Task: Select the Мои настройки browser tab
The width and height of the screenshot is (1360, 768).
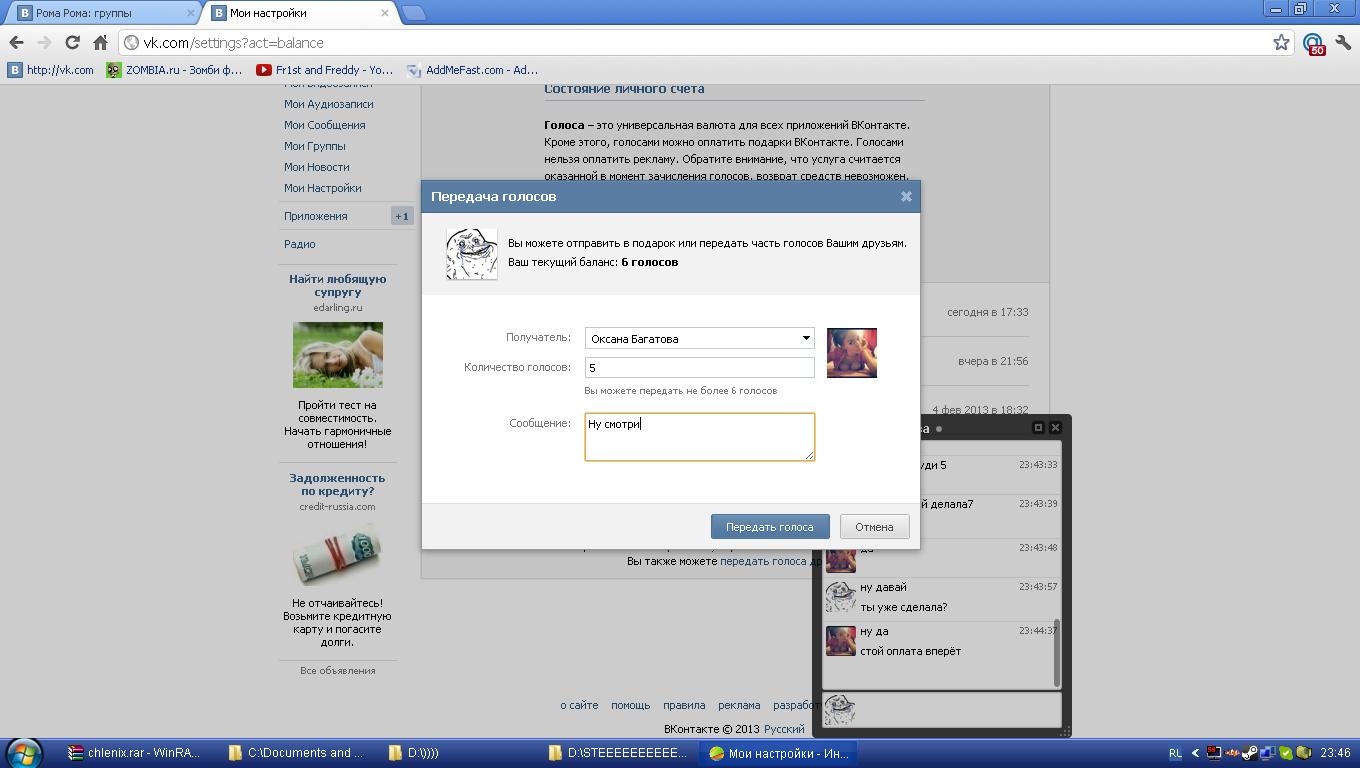Action: (300, 13)
